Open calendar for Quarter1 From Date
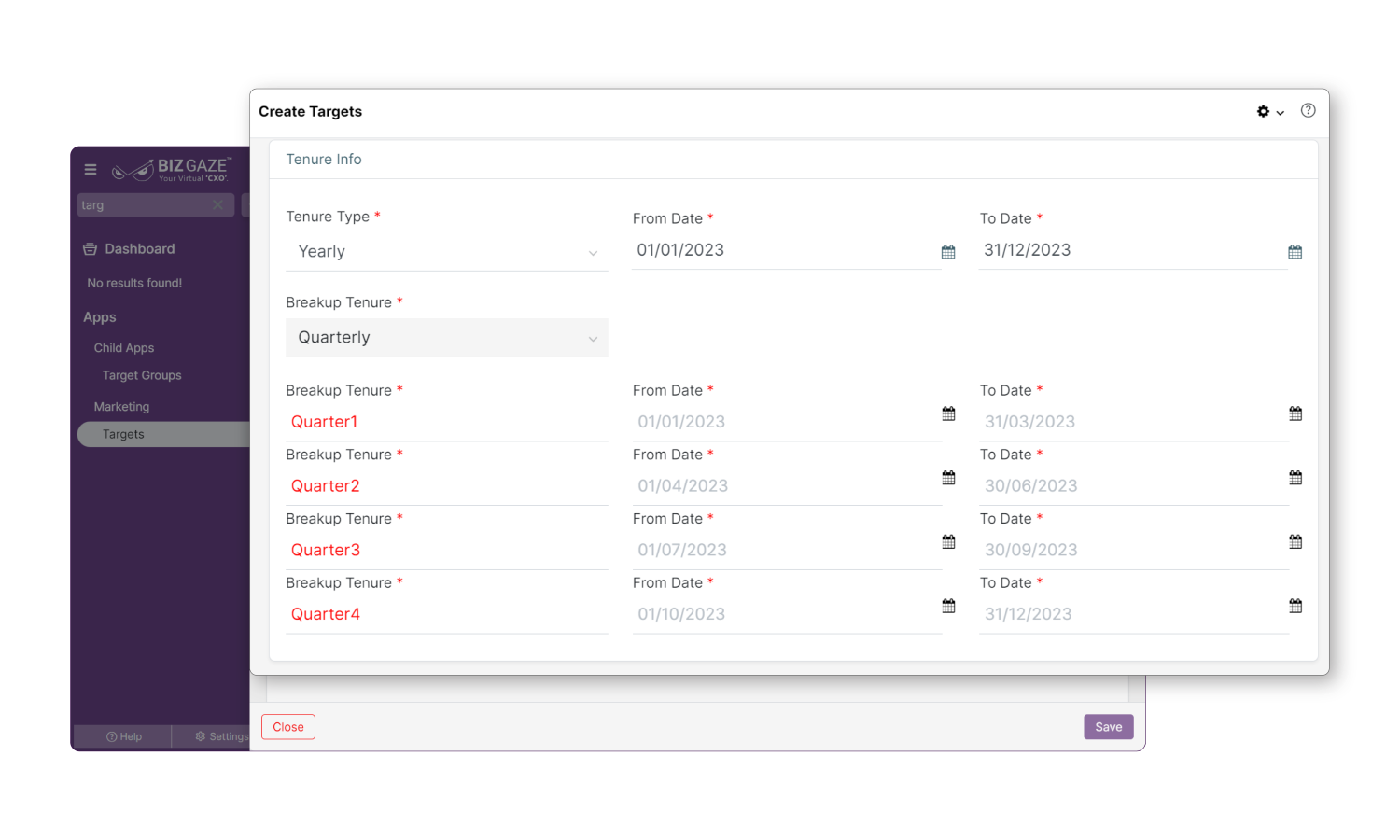This screenshot has width=1400, height=840. [x=948, y=413]
